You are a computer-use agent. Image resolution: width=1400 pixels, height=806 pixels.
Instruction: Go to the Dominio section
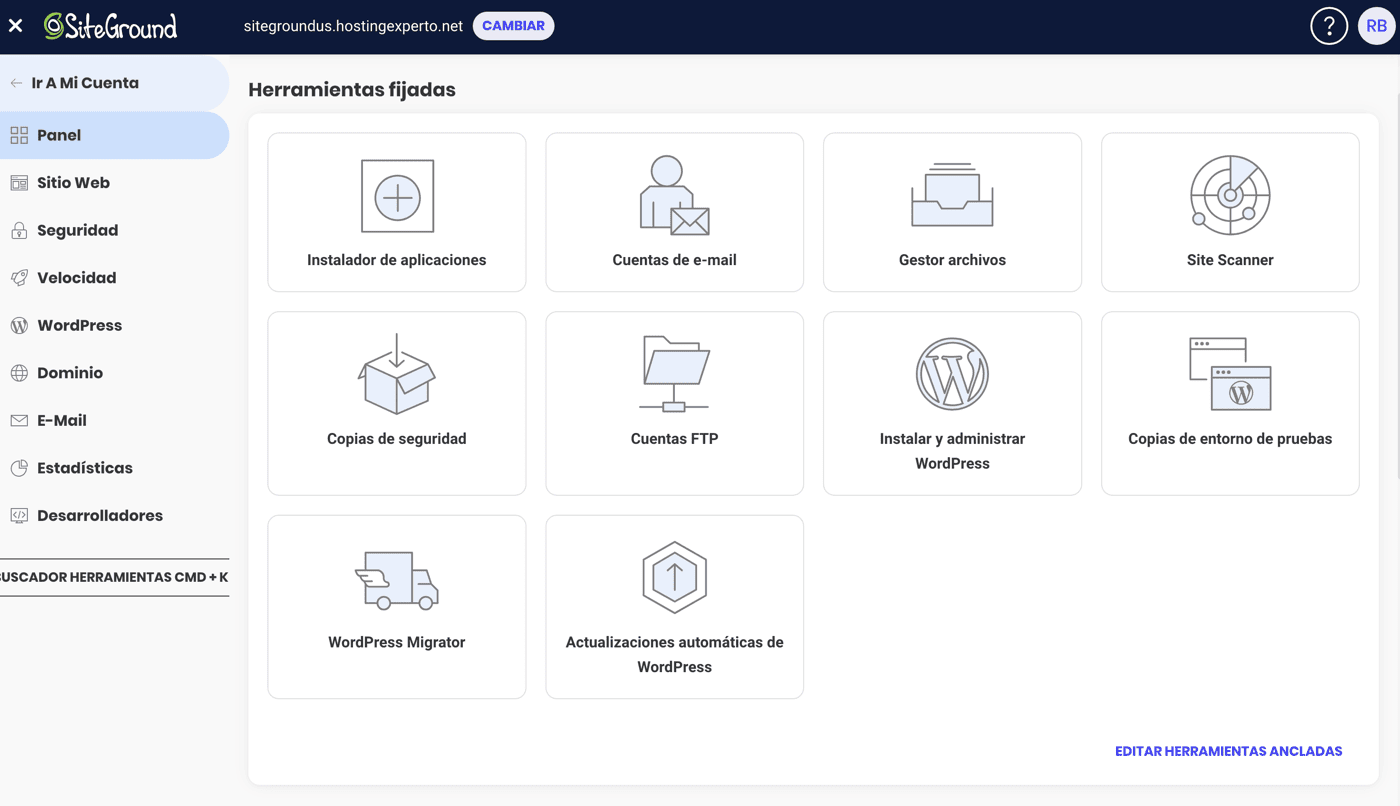pyautogui.click(x=114, y=373)
